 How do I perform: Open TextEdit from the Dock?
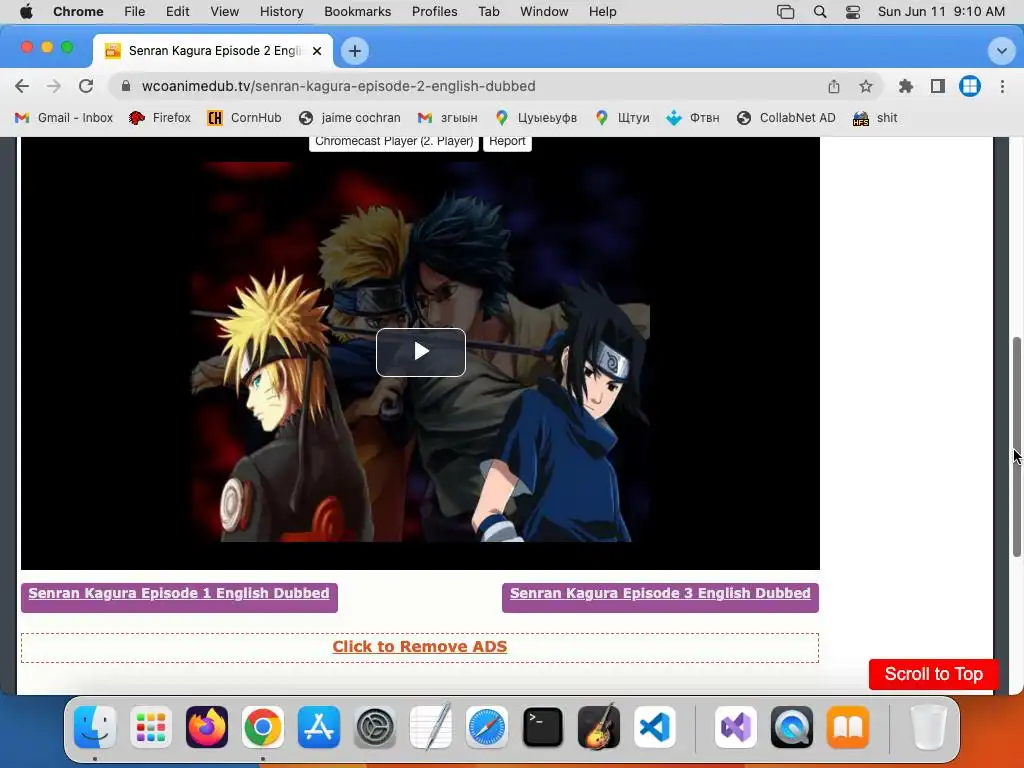431,727
